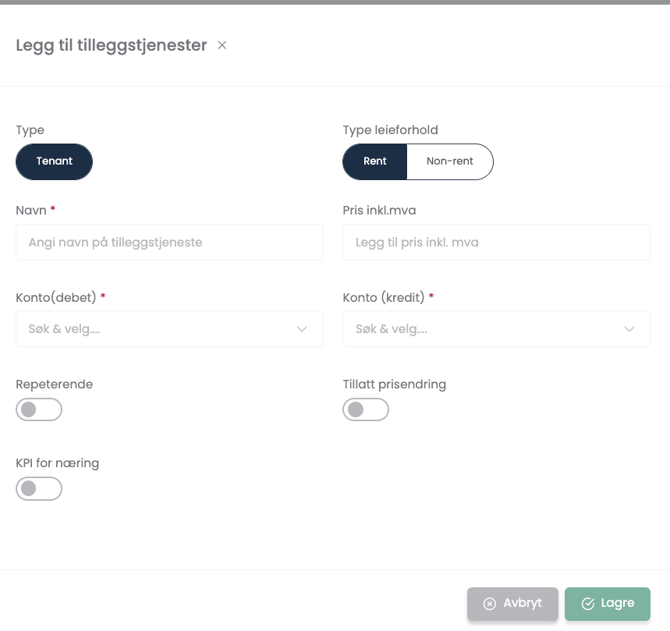
Task: Toggle the Repeterende switch
Action: tap(39, 409)
